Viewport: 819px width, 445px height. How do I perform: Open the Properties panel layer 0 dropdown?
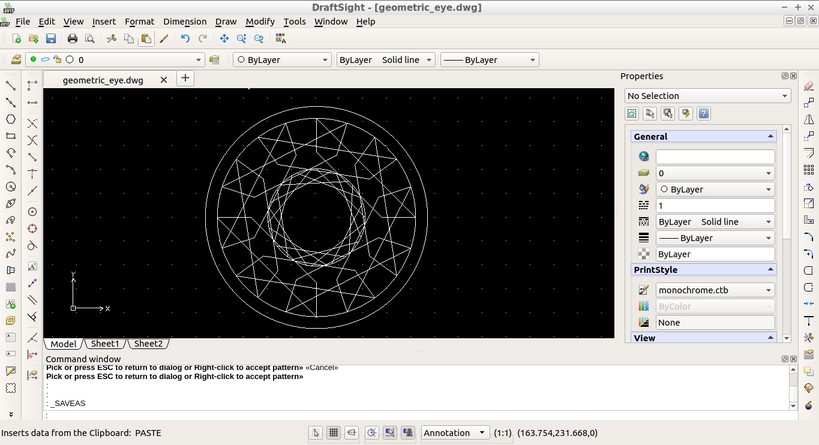tap(715, 173)
